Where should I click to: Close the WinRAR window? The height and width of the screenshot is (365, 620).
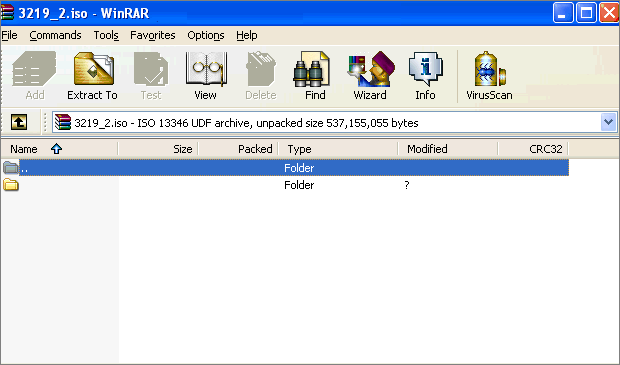point(609,13)
